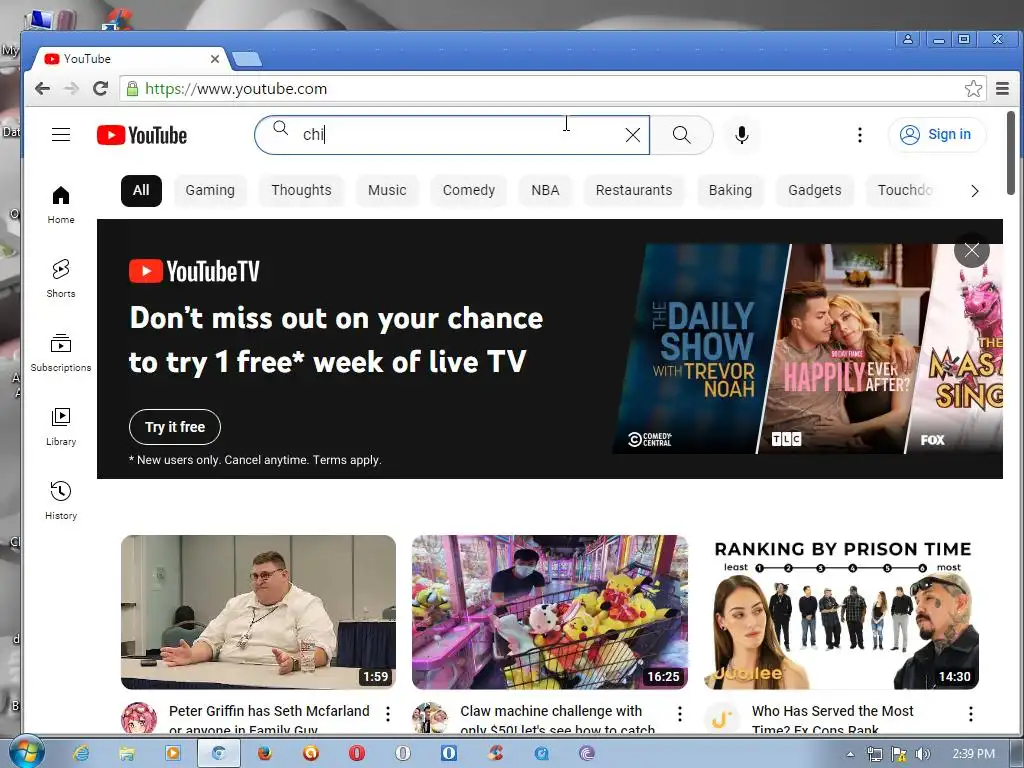
Task: Click the Daily Show banner image
Action: tap(701, 349)
